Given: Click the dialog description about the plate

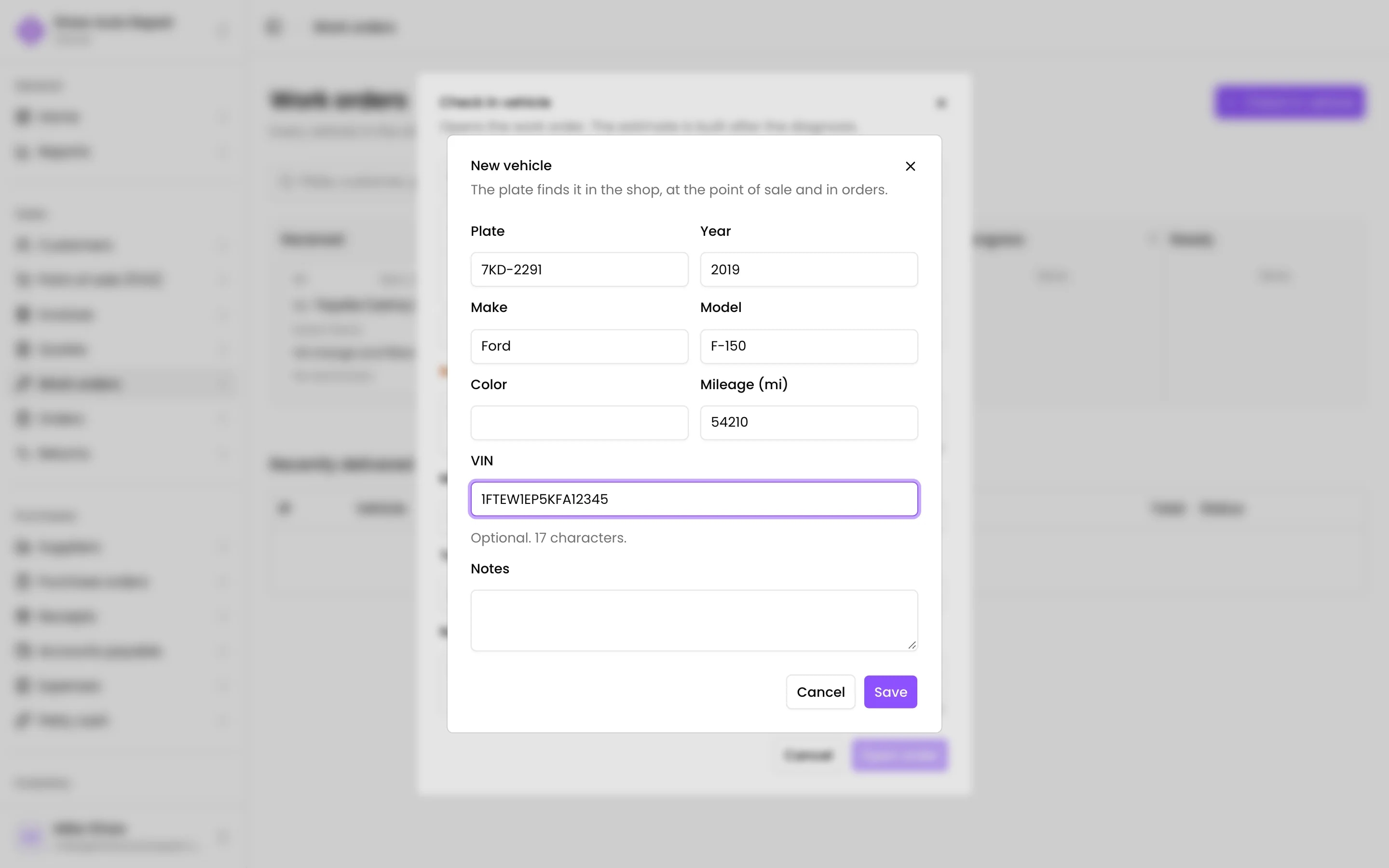Looking at the screenshot, I should (x=679, y=190).
